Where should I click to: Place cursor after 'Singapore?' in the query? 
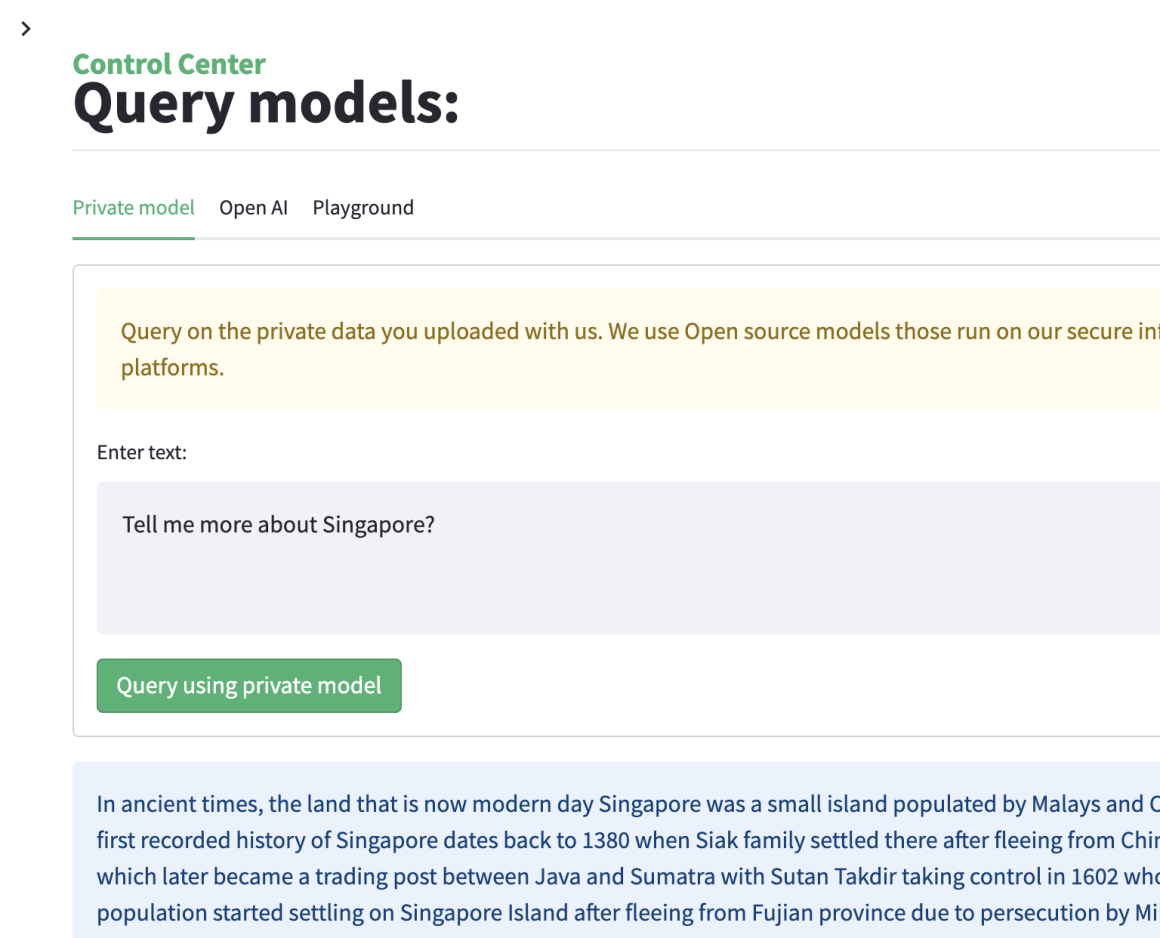pyautogui.click(x=436, y=525)
